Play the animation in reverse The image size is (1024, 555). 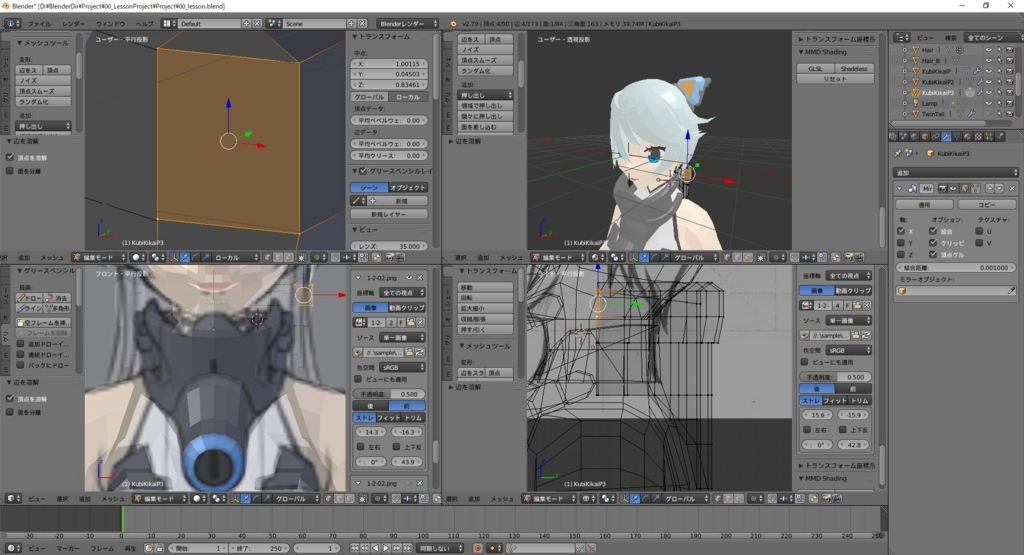(x=376, y=548)
